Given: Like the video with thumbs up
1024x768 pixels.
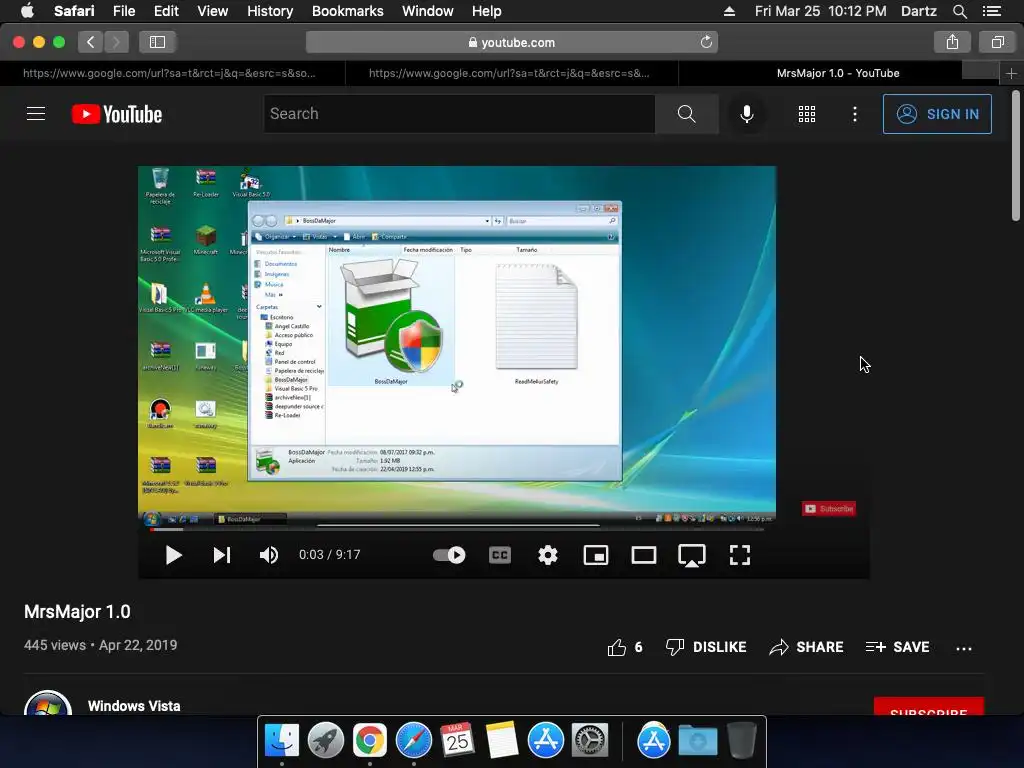Looking at the screenshot, I should tap(624, 647).
